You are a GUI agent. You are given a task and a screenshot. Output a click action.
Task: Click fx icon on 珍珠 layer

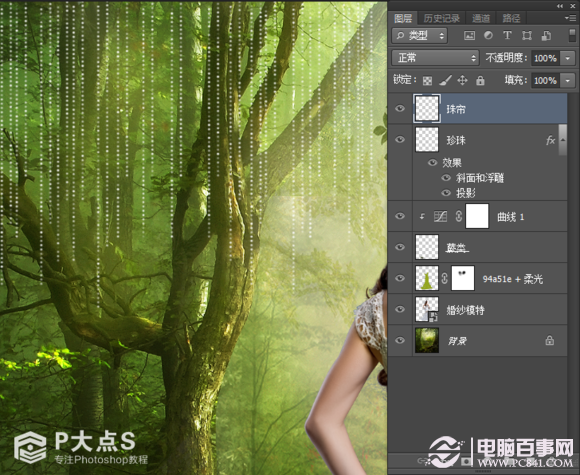(x=550, y=140)
